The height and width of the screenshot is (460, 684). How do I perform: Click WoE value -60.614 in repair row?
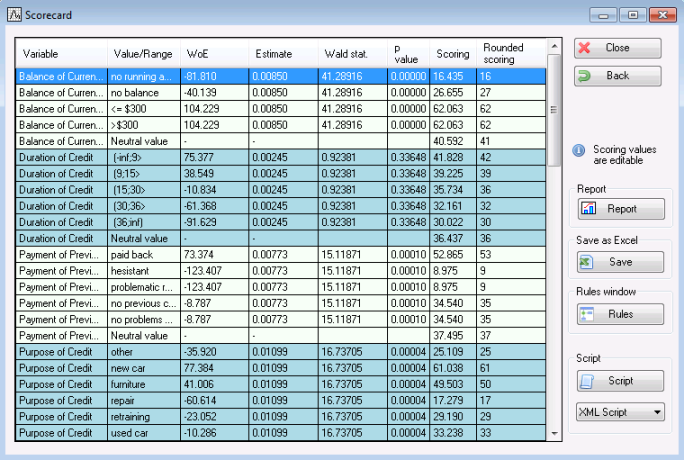pyautogui.click(x=214, y=400)
